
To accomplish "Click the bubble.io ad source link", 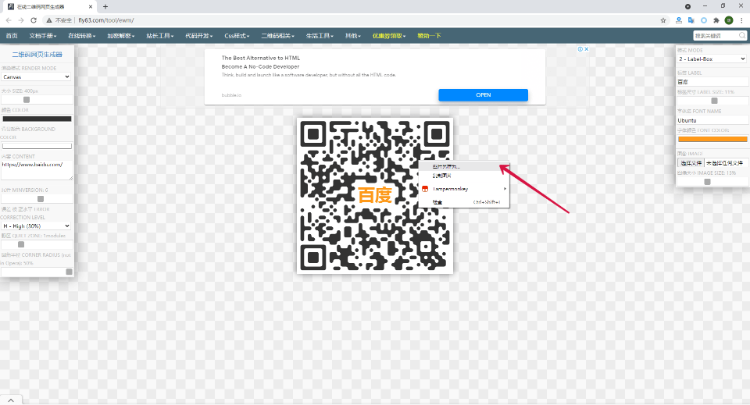I will (x=232, y=95).
